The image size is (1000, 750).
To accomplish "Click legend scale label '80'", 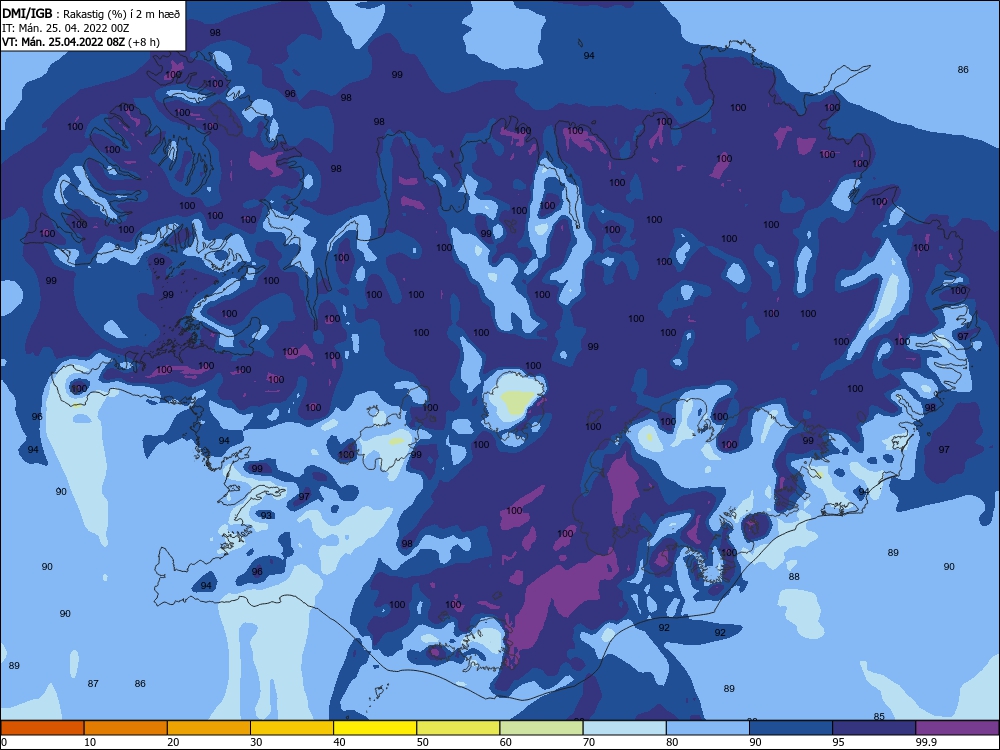I will pyautogui.click(x=672, y=742).
